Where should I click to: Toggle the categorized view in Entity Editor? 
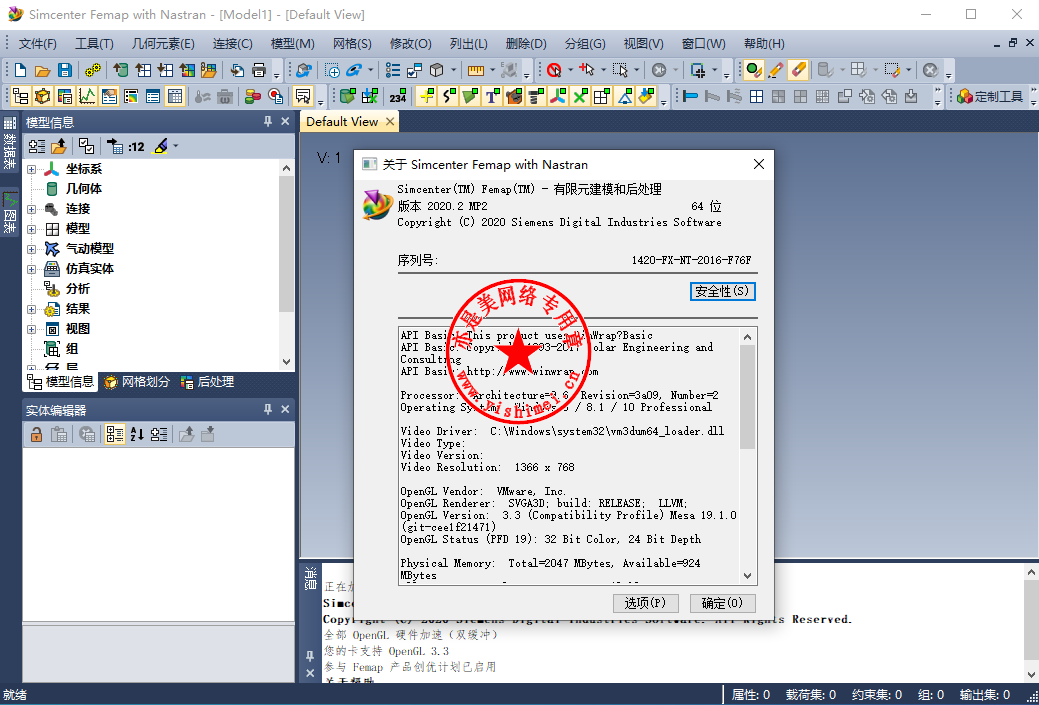pos(115,435)
